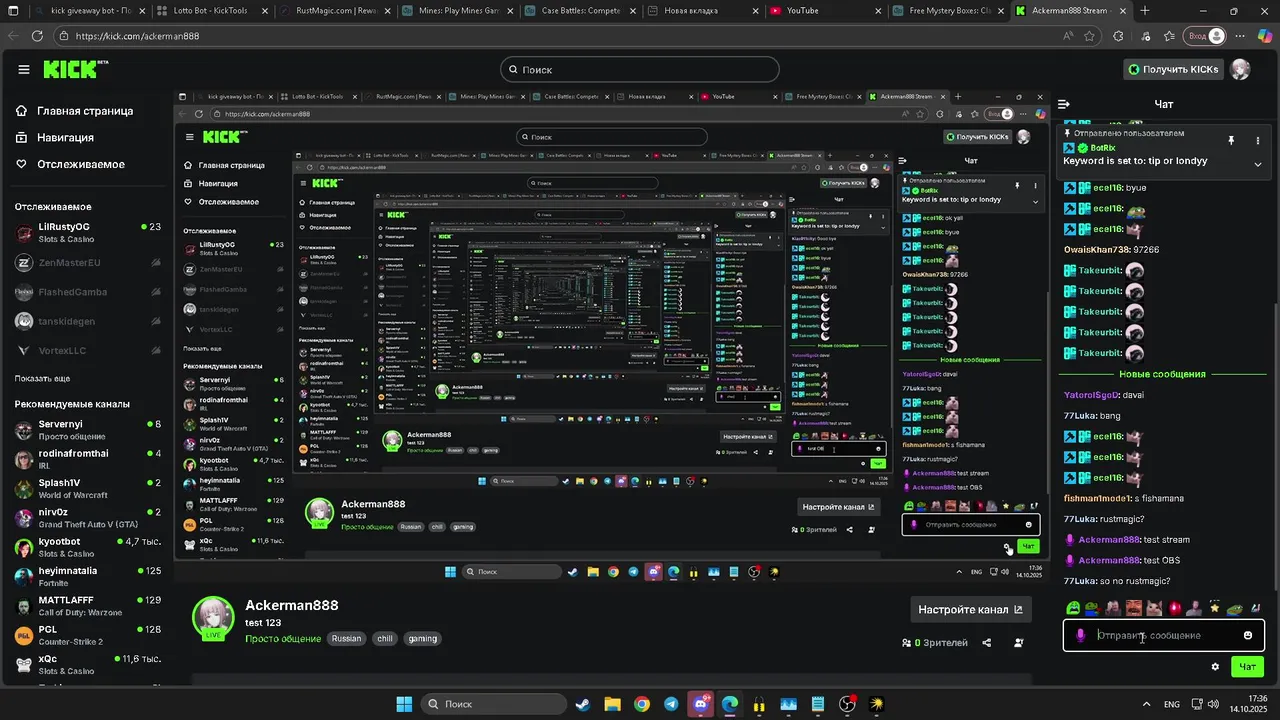Image resolution: width=1280 pixels, height=720 pixels.
Task: Add this page to browser favorites
Action: tap(1090, 36)
